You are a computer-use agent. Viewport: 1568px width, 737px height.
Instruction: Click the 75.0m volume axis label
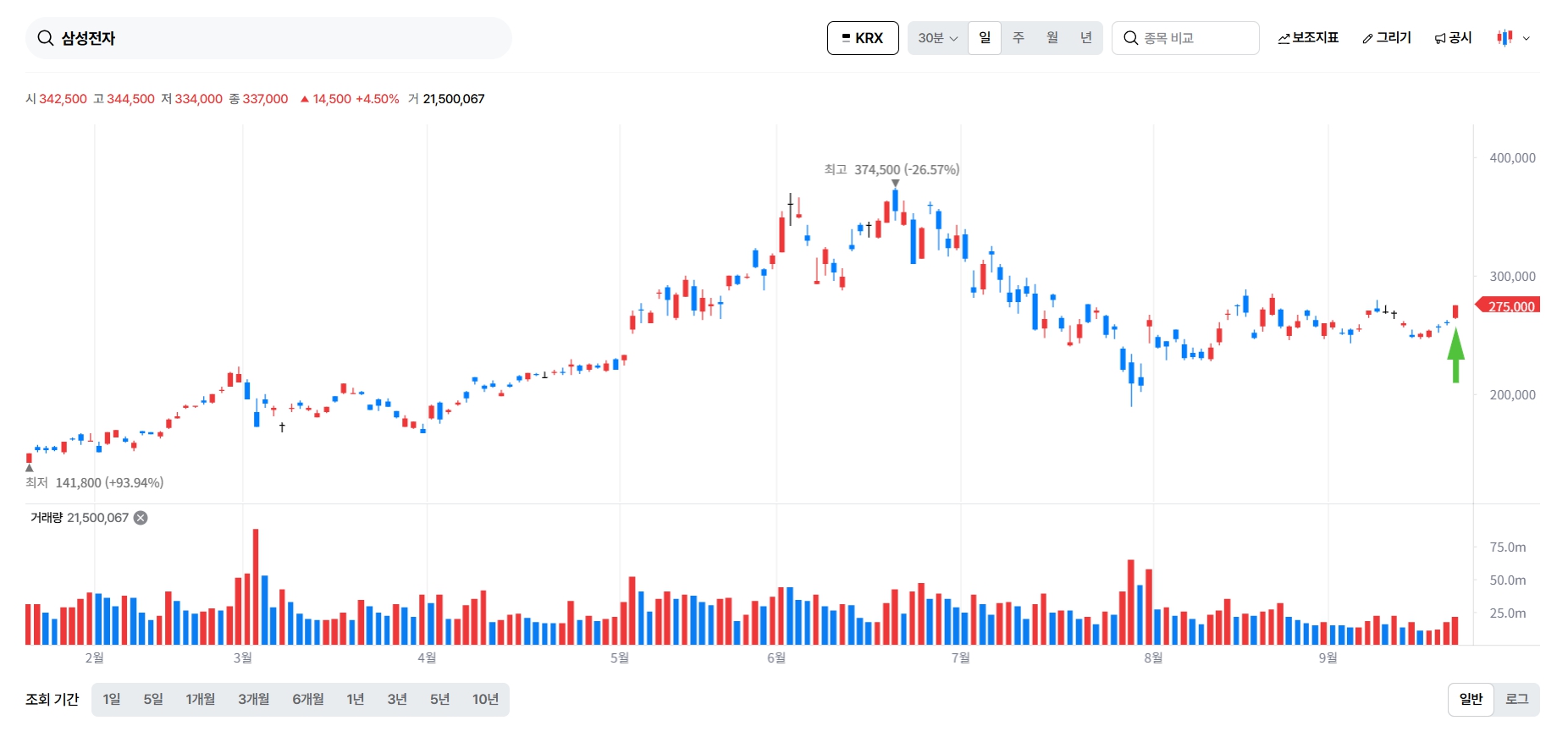tap(1508, 547)
